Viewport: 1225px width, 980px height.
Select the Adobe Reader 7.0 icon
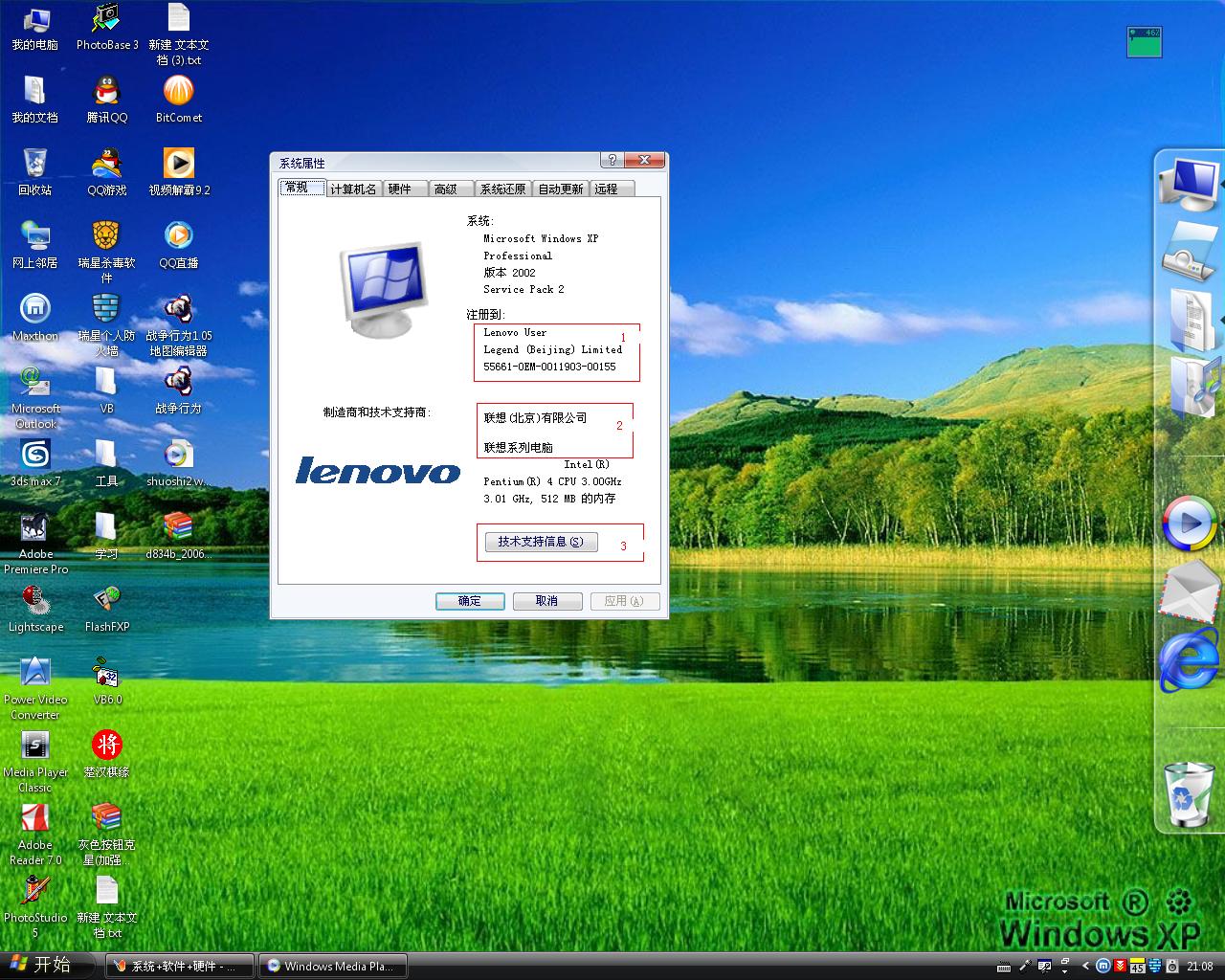35,834
